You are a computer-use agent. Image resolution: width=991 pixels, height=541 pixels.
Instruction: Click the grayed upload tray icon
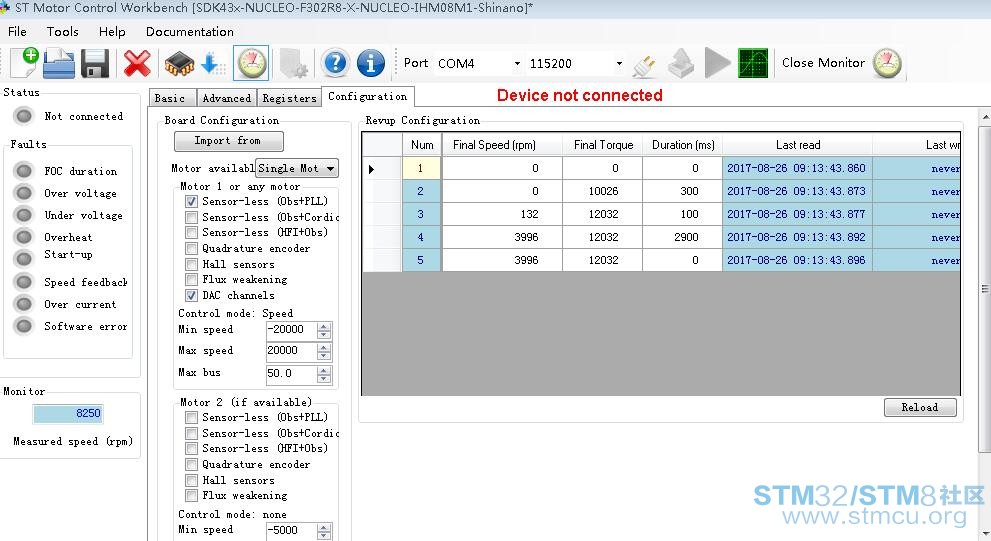(681, 63)
